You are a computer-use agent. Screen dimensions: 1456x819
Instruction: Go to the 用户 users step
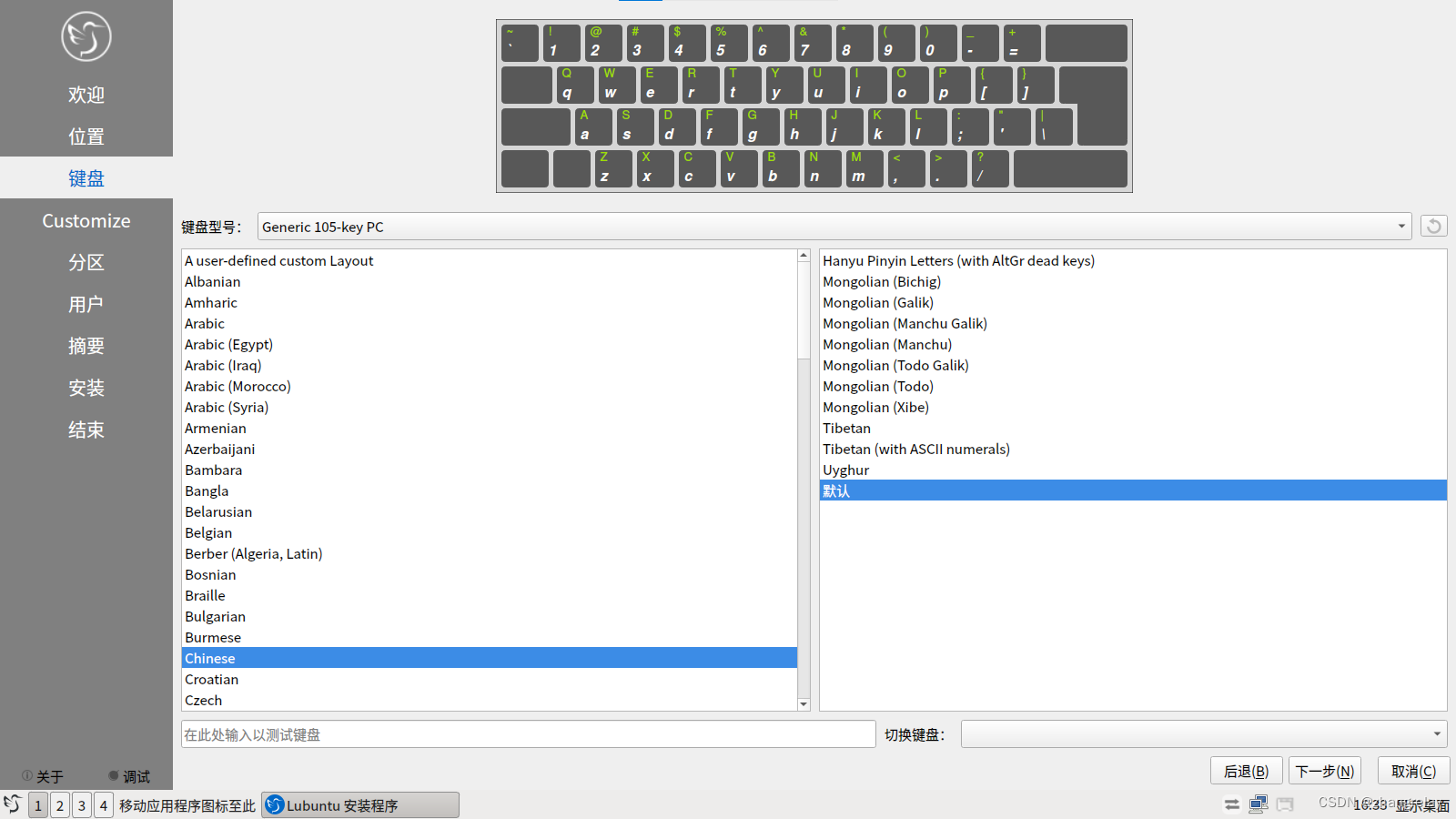pyautogui.click(x=86, y=304)
